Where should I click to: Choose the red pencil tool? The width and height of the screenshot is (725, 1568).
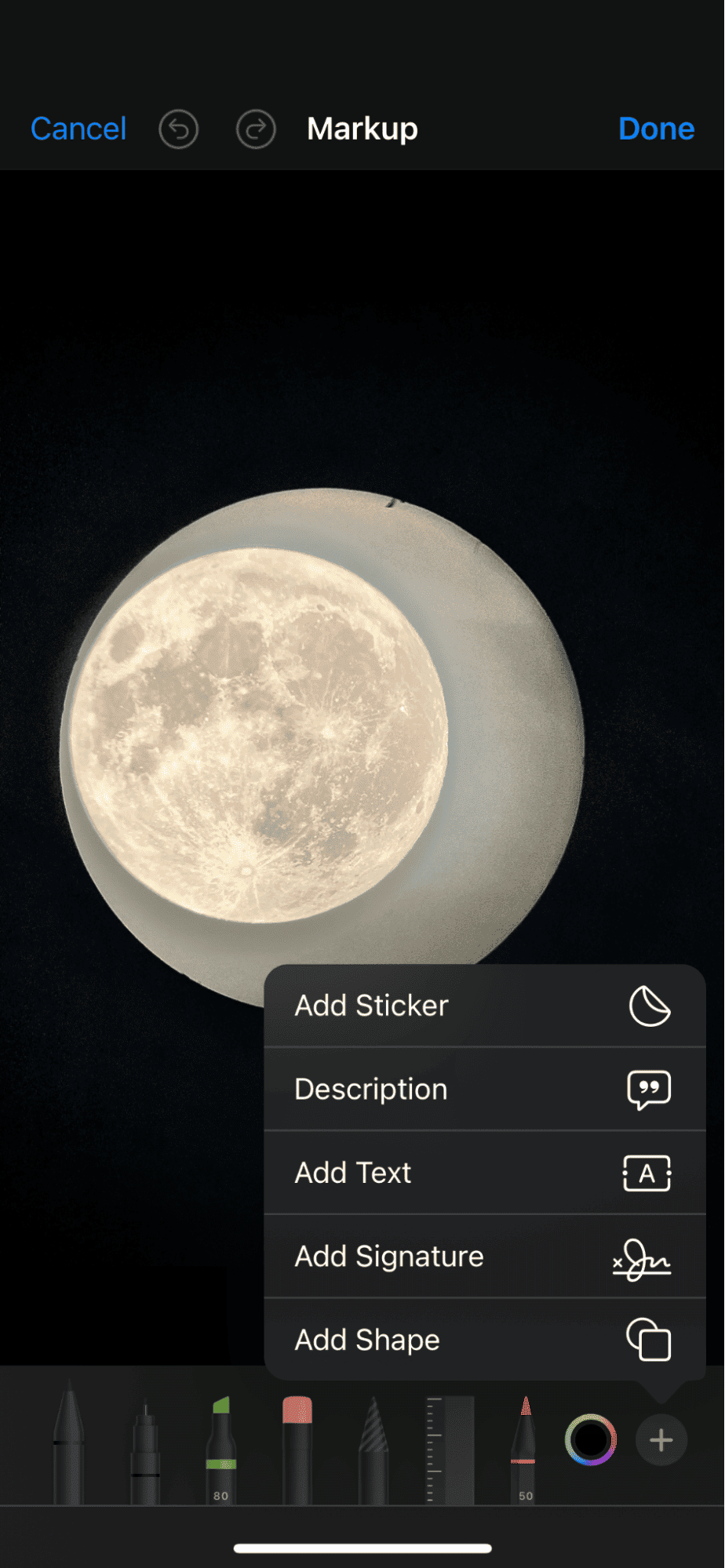(x=525, y=1450)
